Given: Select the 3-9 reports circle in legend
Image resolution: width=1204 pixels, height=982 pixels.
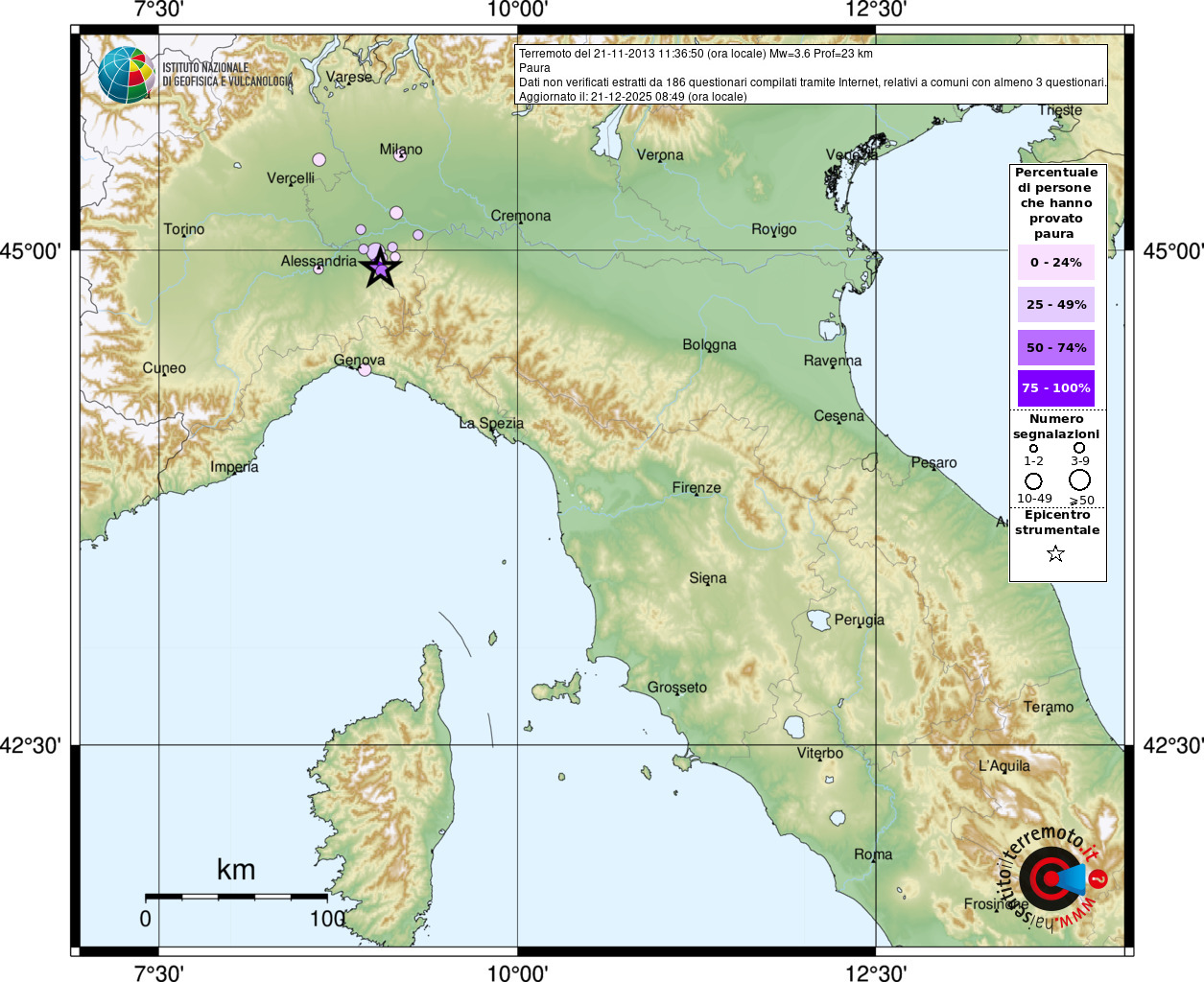Looking at the screenshot, I should 1079,448.
